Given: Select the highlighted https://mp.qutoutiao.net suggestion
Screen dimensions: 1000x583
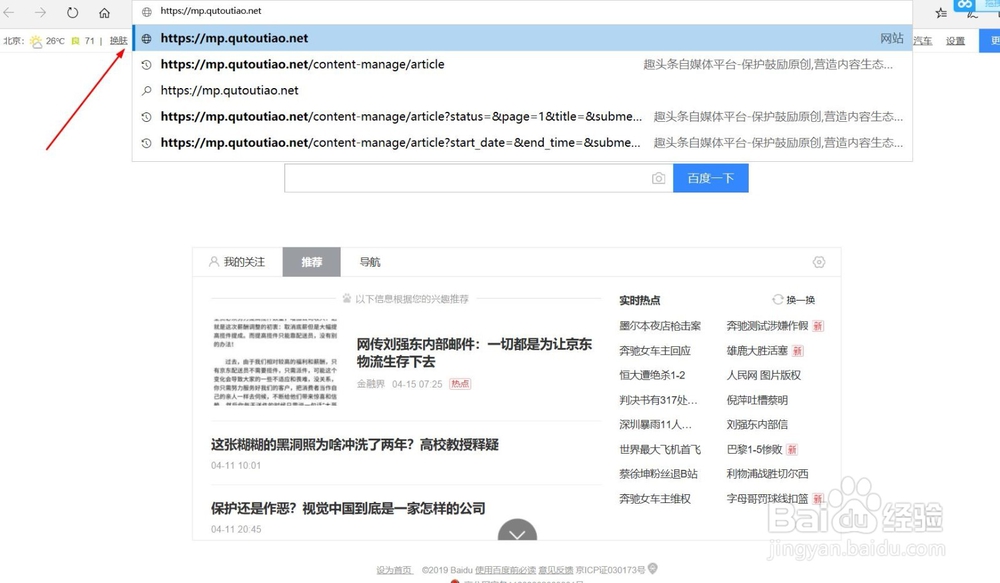Looking at the screenshot, I should pos(522,38).
